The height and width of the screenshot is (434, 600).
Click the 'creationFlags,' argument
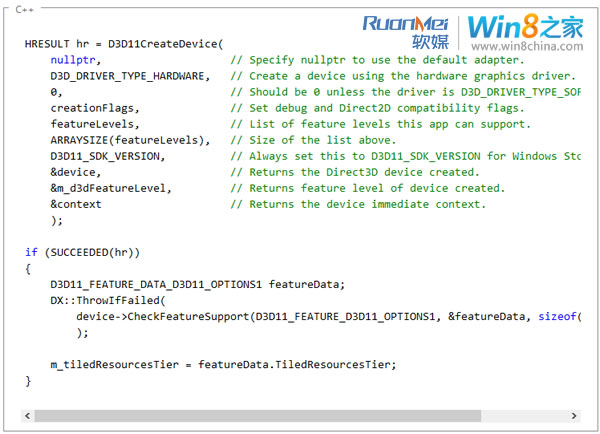tap(95, 108)
